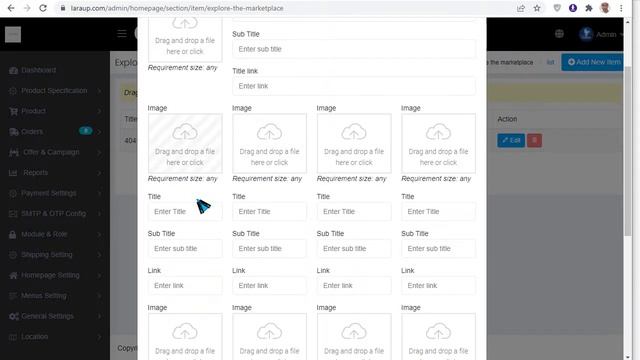640x360 pixels.
Task: Click the browser vertical scrollbar thumb
Action: point(628,151)
